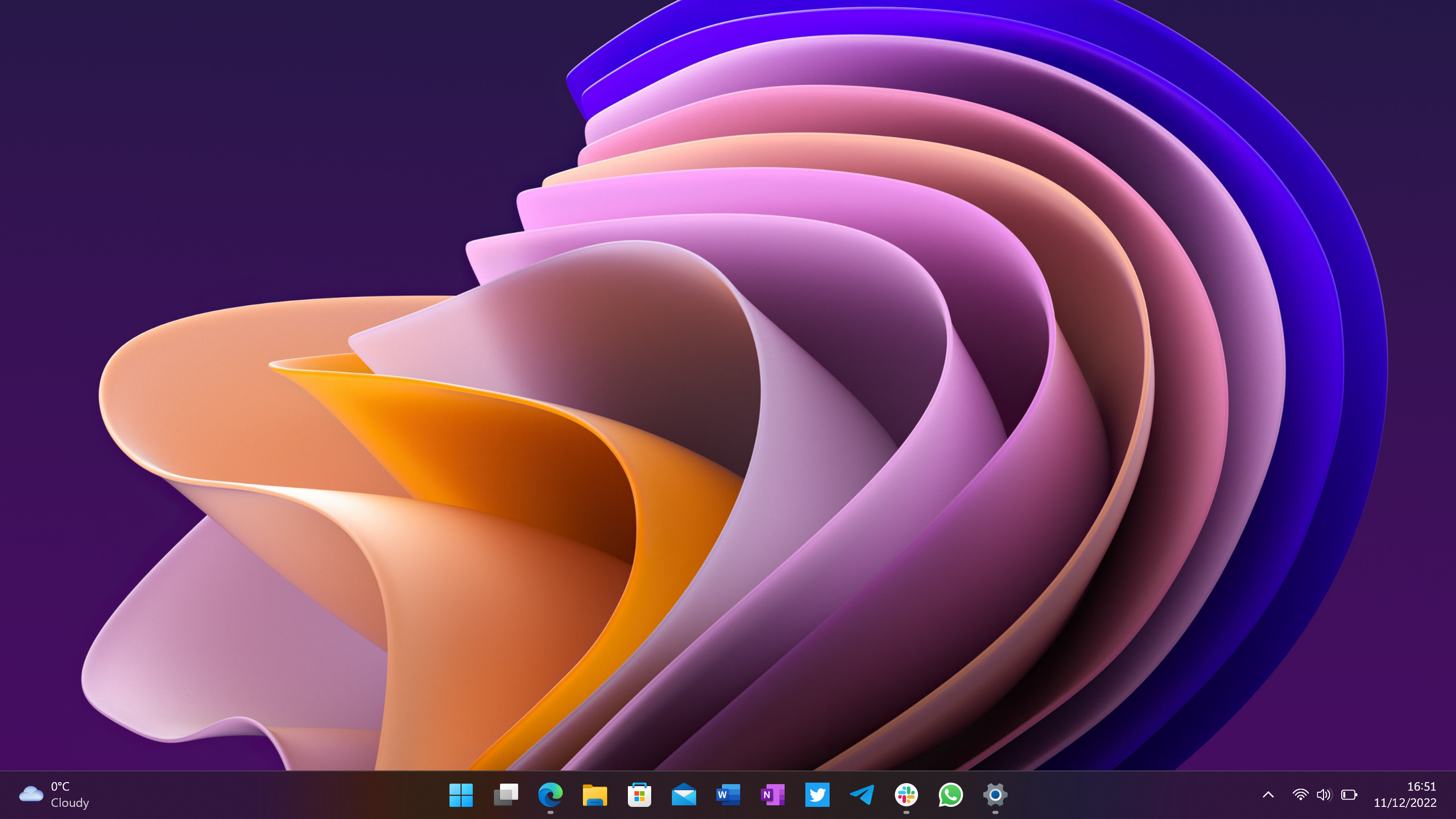Open WhatsApp from the taskbar
The width and height of the screenshot is (1456, 819).
point(950,795)
